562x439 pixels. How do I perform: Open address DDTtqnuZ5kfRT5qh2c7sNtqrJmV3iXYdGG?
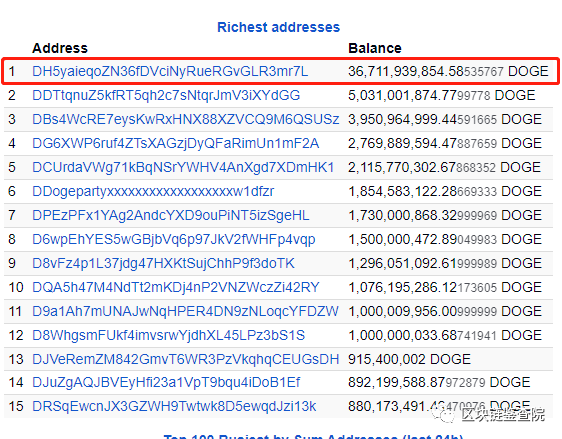pyautogui.click(x=166, y=95)
